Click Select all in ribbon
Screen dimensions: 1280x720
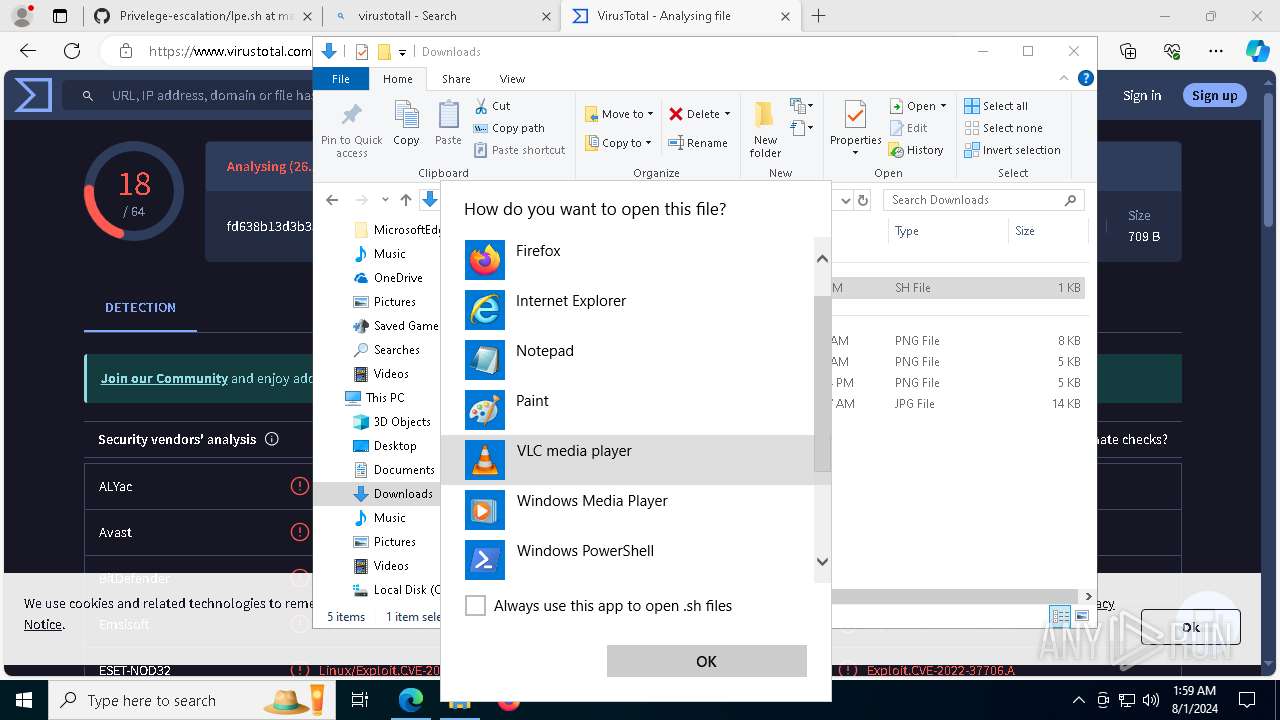pos(996,106)
